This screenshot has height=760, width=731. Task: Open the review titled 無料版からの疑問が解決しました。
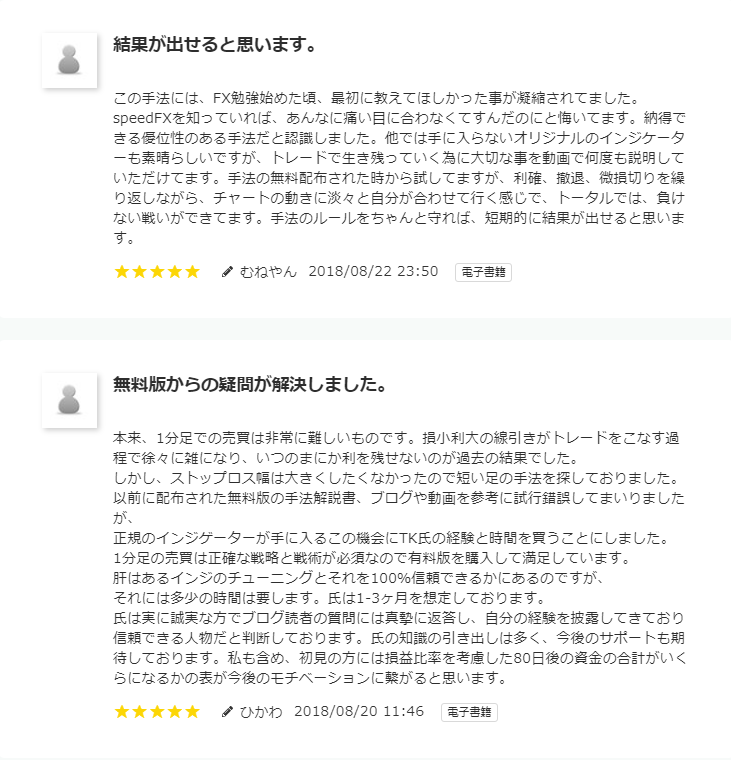tap(250, 385)
